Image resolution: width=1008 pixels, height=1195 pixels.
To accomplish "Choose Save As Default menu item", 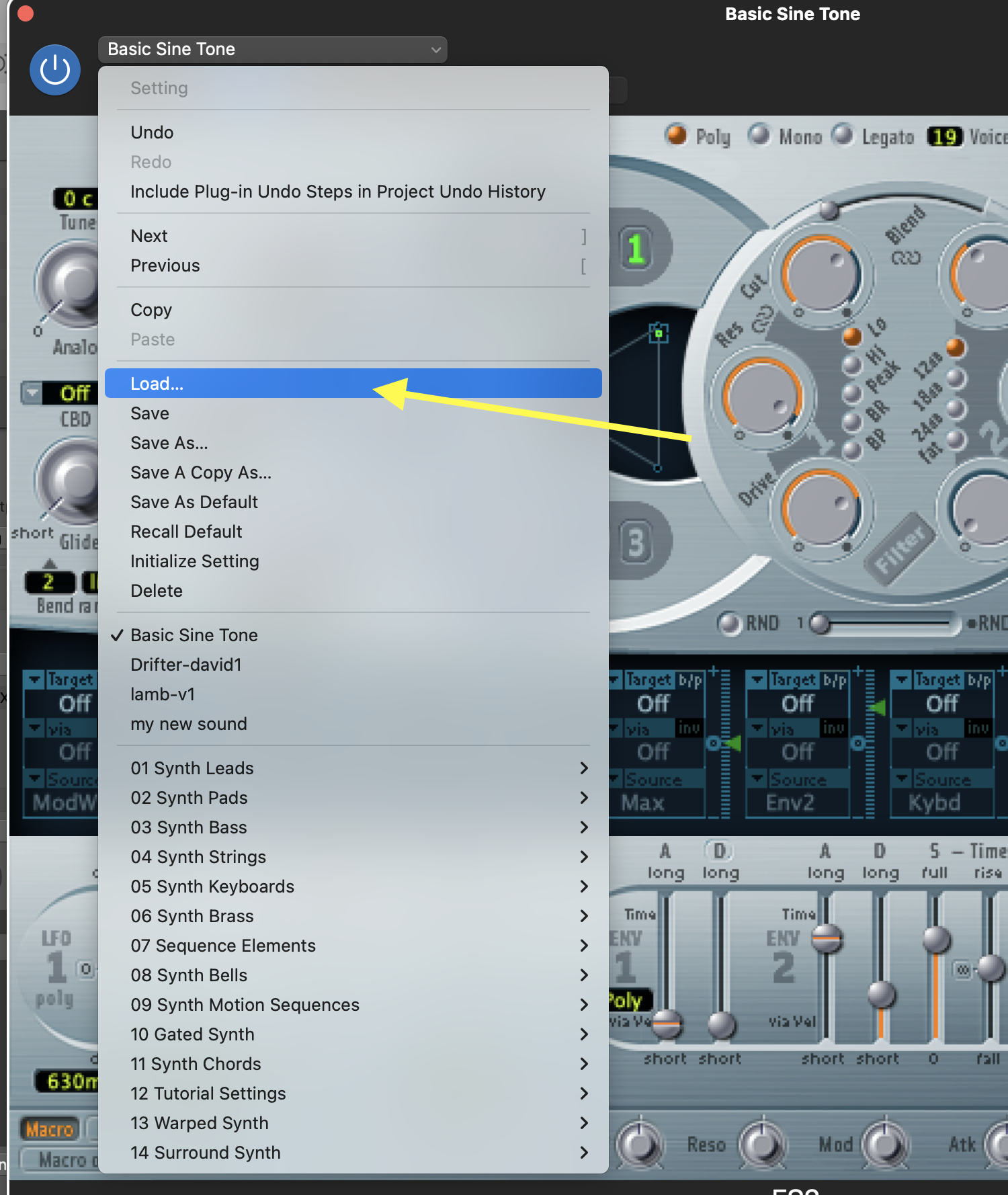I will [194, 502].
